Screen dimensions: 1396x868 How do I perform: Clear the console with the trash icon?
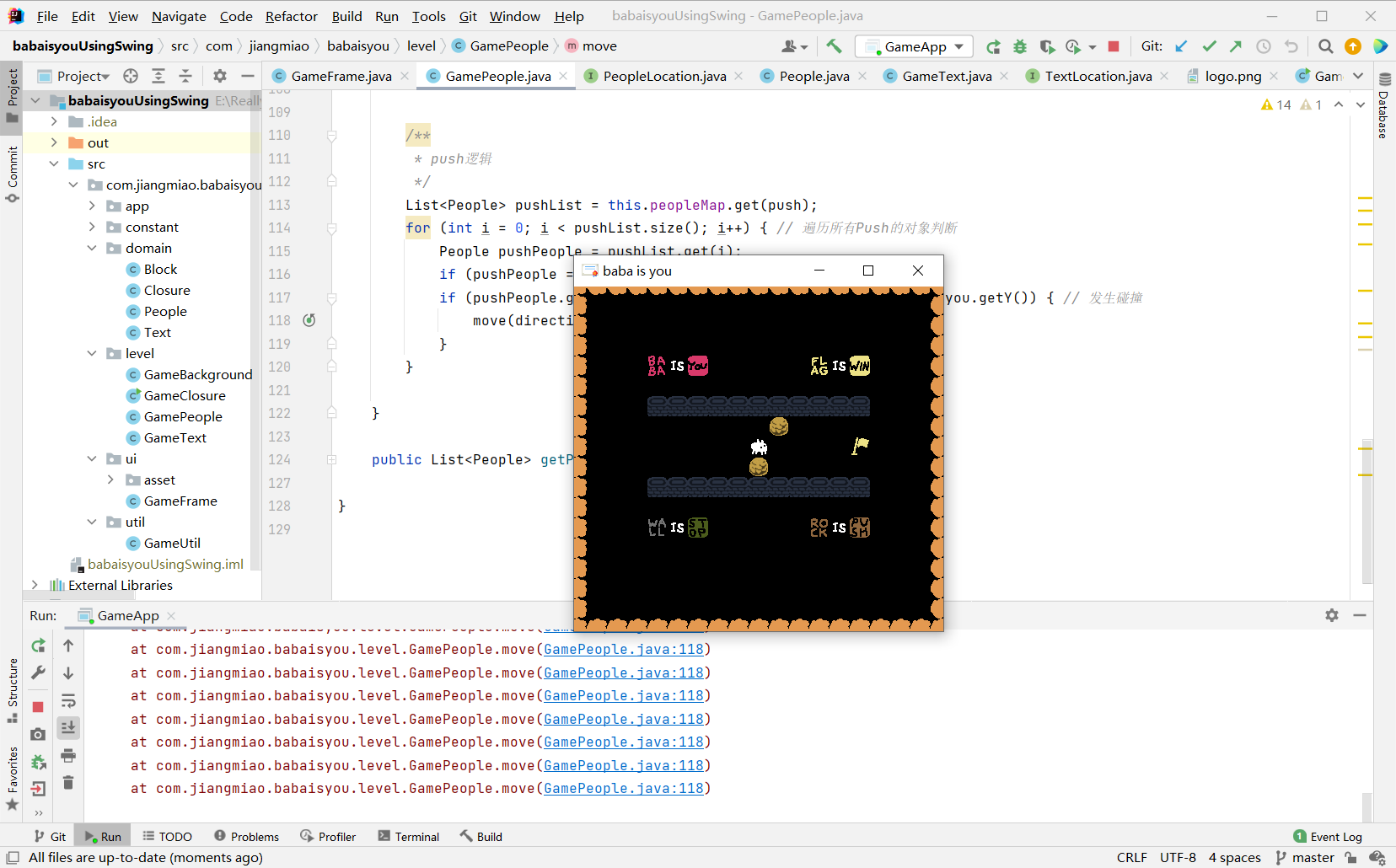tap(68, 783)
